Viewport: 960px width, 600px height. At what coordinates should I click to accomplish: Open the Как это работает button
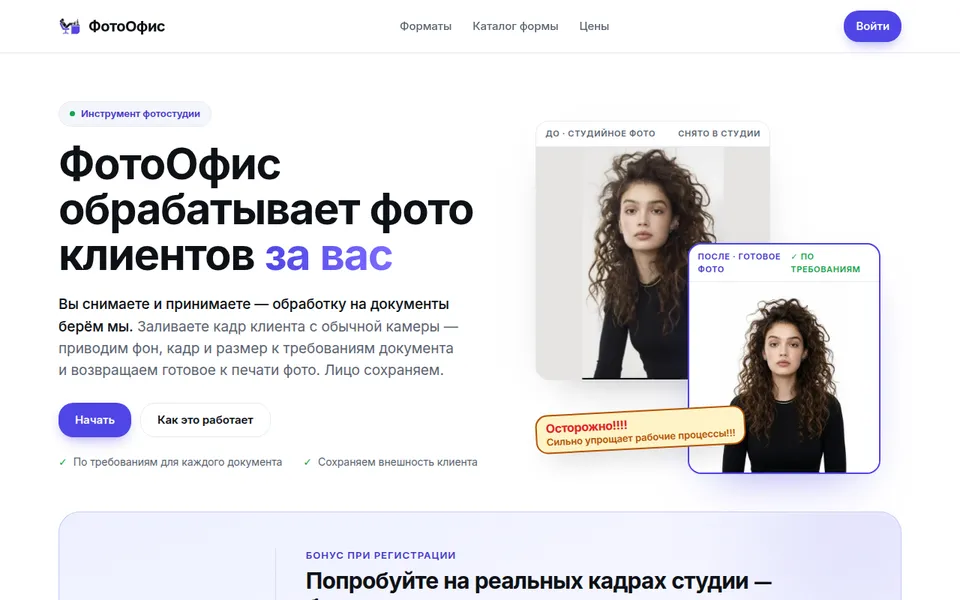pyautogui.click(x=205, y=420)
